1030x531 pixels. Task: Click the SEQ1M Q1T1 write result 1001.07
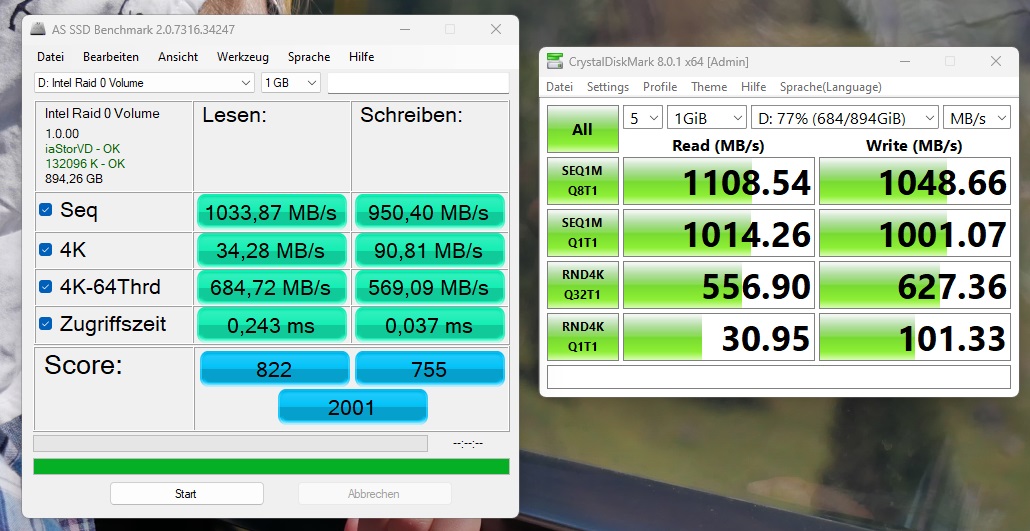pyautogui.click(x=914, y=233)
